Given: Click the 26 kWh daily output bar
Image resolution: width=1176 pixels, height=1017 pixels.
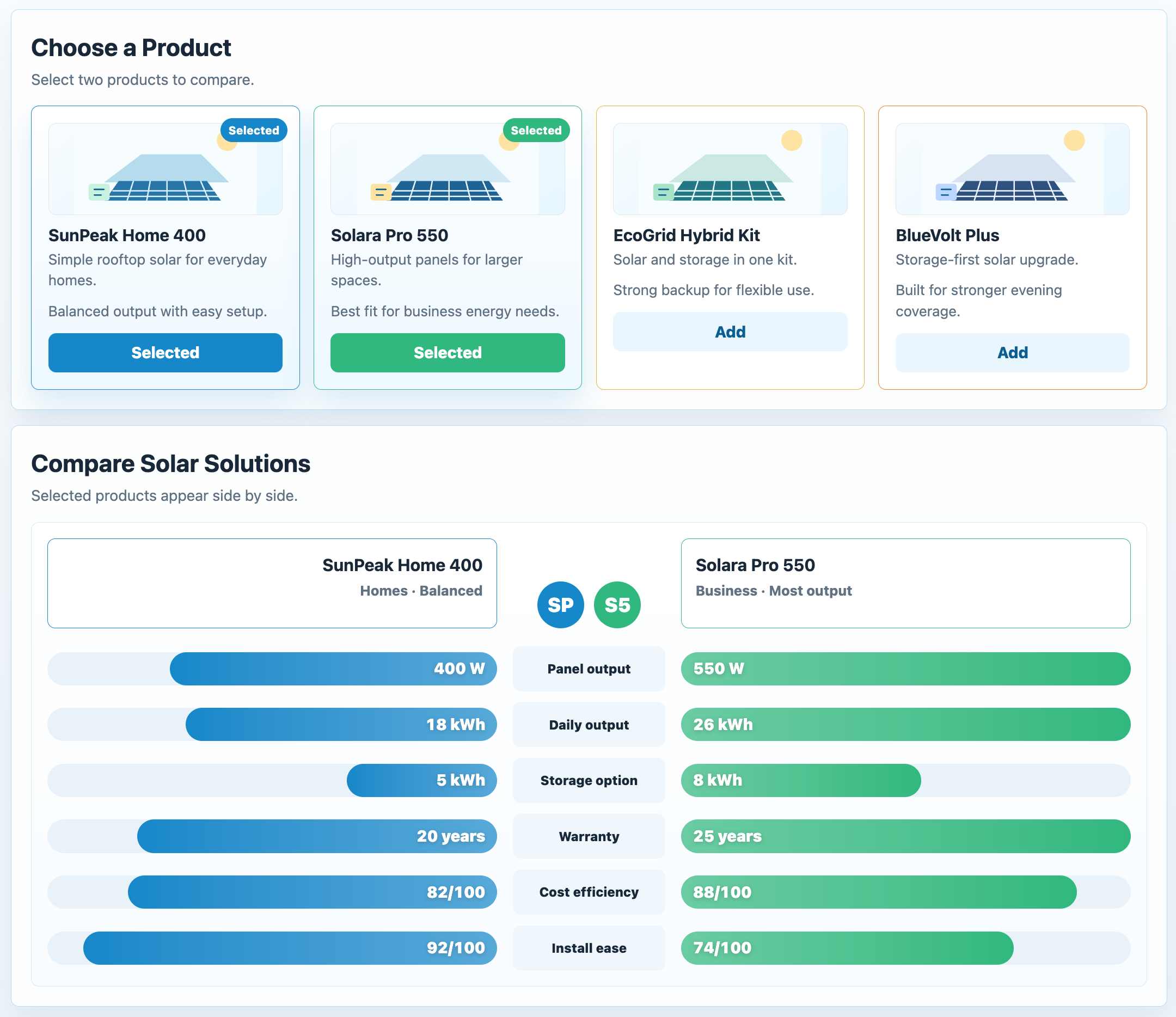Looking at the screenshot, I should click(905, 724).
